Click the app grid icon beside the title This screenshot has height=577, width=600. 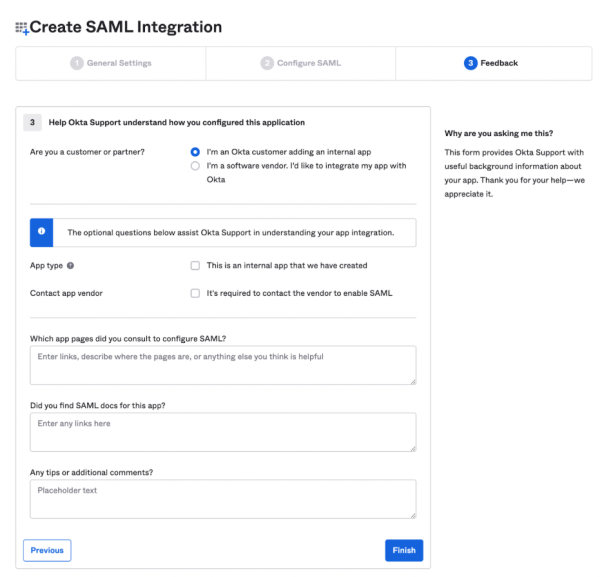(21, 28)
